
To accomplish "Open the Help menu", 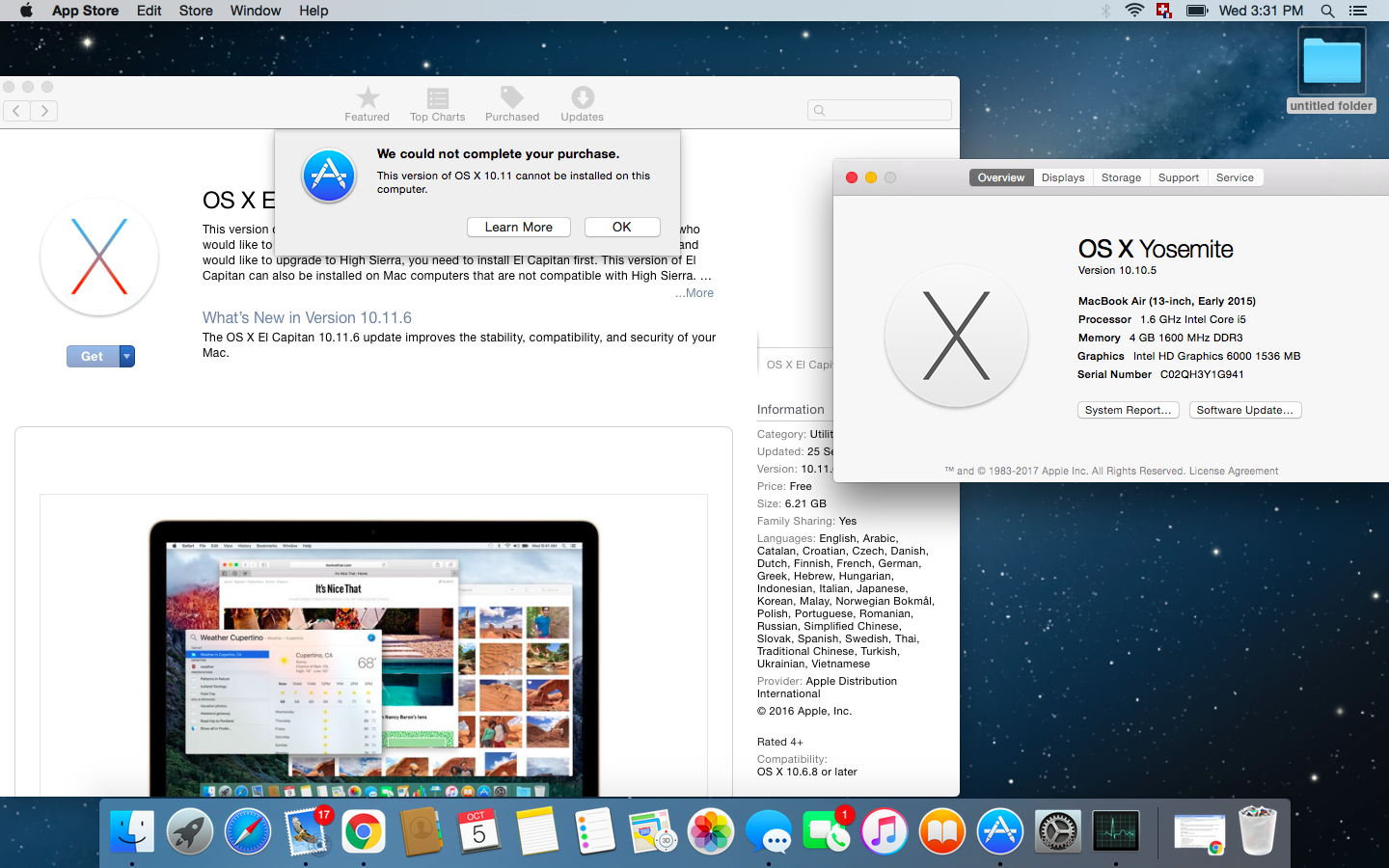I will 313,11.
